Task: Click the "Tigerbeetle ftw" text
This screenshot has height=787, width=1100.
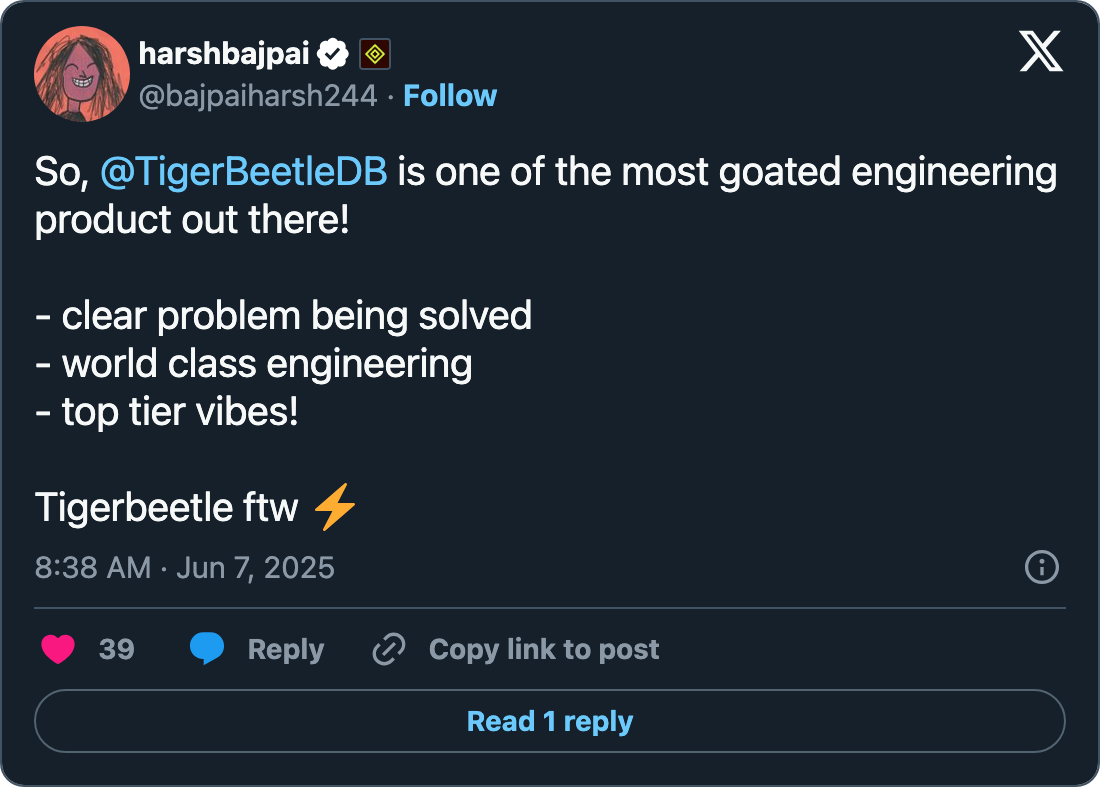Action: point(167,508)
